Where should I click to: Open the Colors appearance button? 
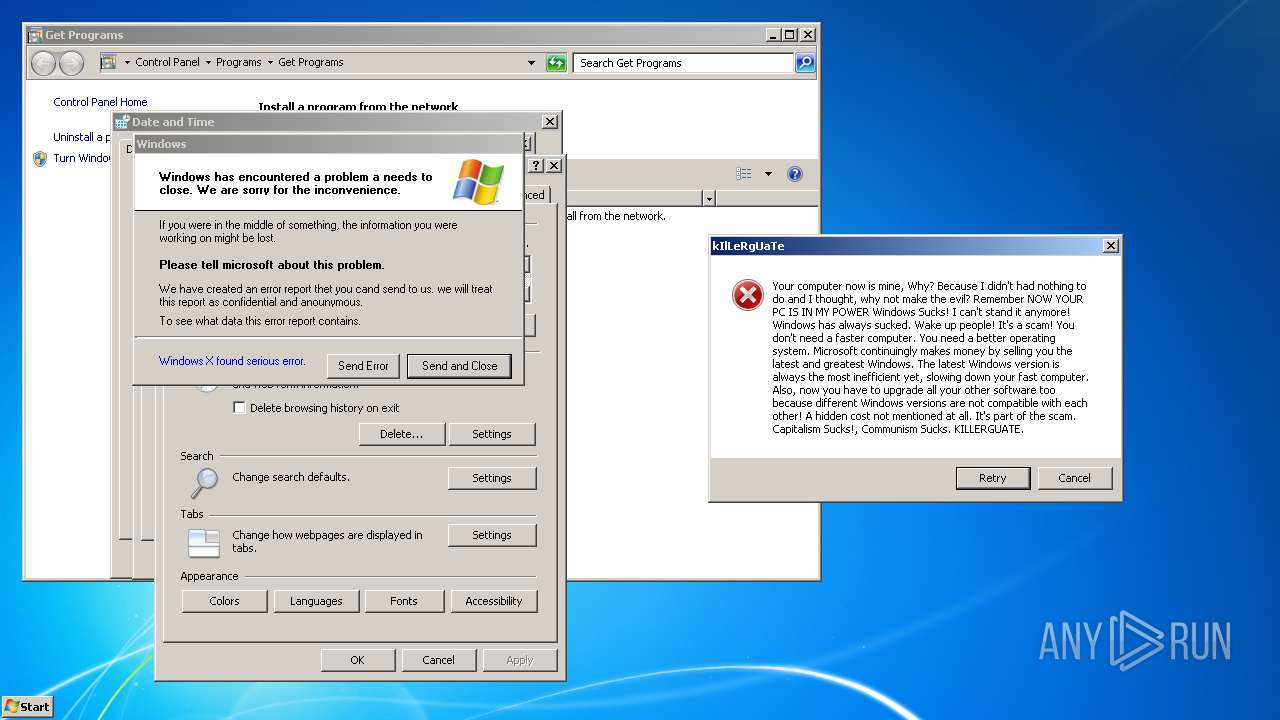(224, 601)
